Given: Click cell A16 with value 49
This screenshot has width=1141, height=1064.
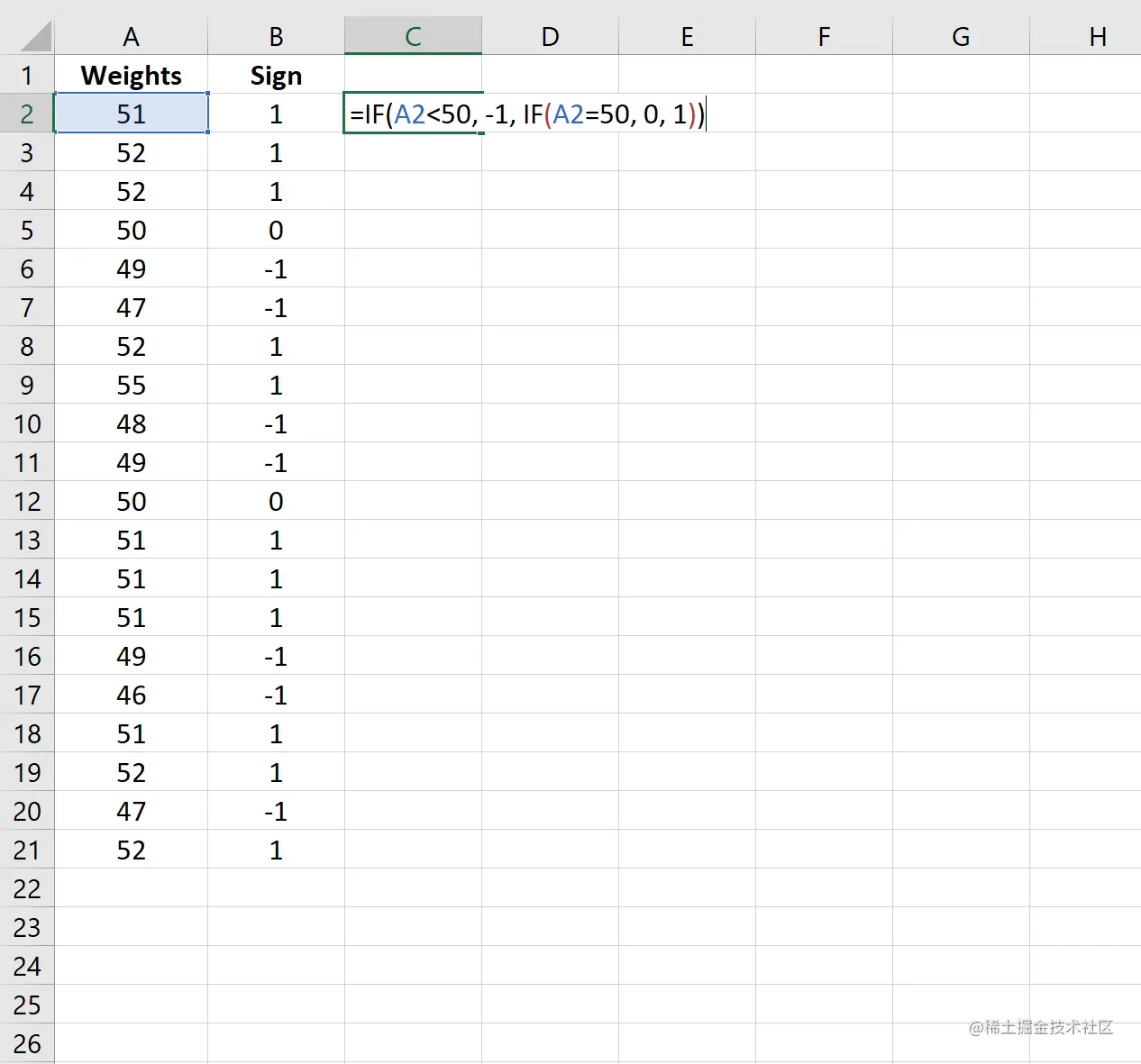Looking at the screenshot, I should [x=132, y=656].
